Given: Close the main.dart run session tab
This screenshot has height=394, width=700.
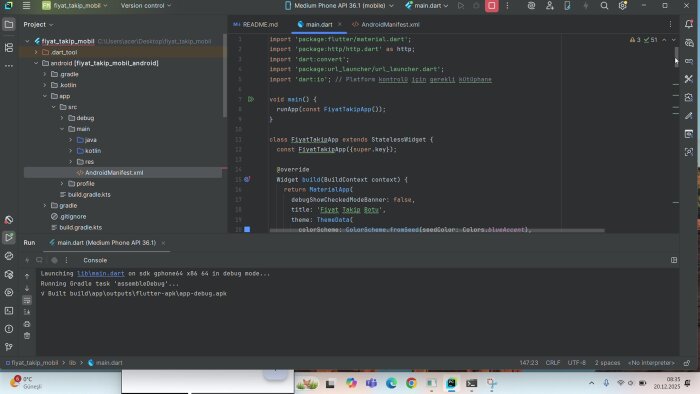Looking at the screenshot, I should coord(163,243).
